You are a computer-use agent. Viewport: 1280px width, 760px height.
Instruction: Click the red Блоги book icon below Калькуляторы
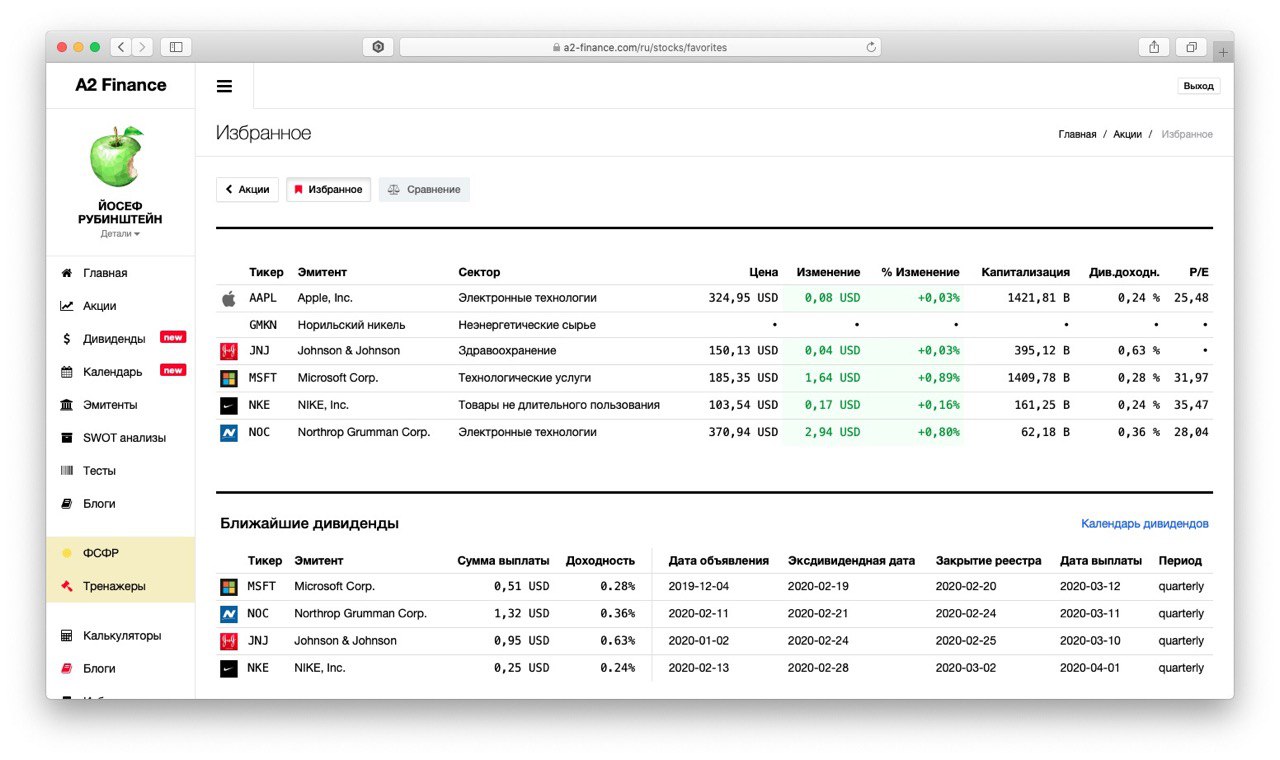pyautogui.click(x=66, y=669)
